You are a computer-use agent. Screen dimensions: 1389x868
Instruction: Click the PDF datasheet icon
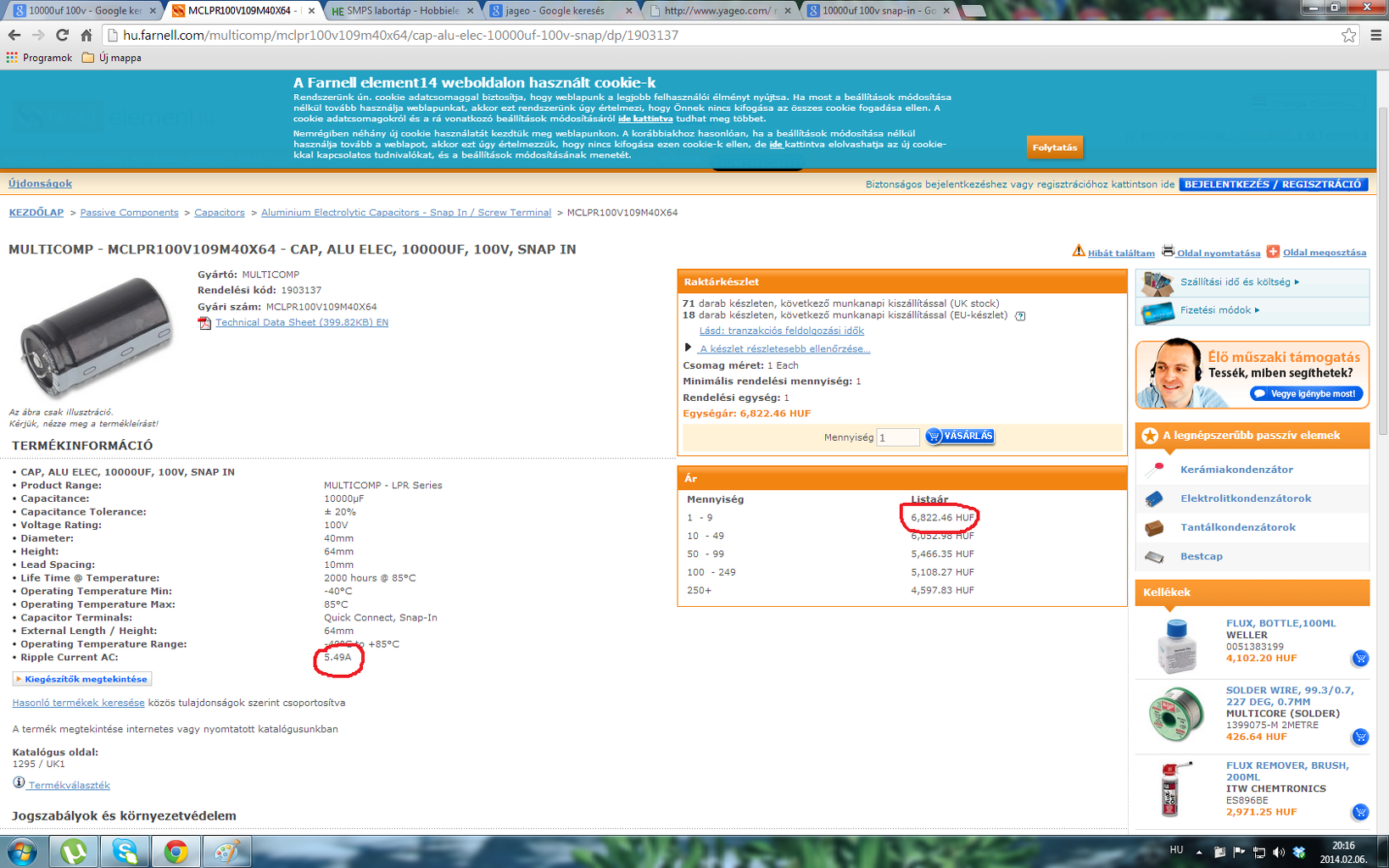pos(204,323)
